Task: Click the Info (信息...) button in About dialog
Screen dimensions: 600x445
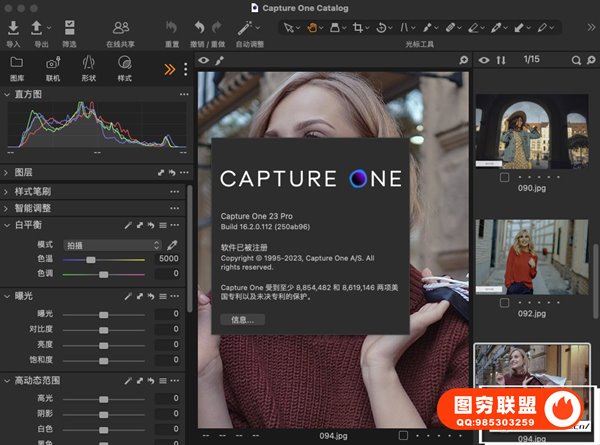Action: (x=242, y=320)
